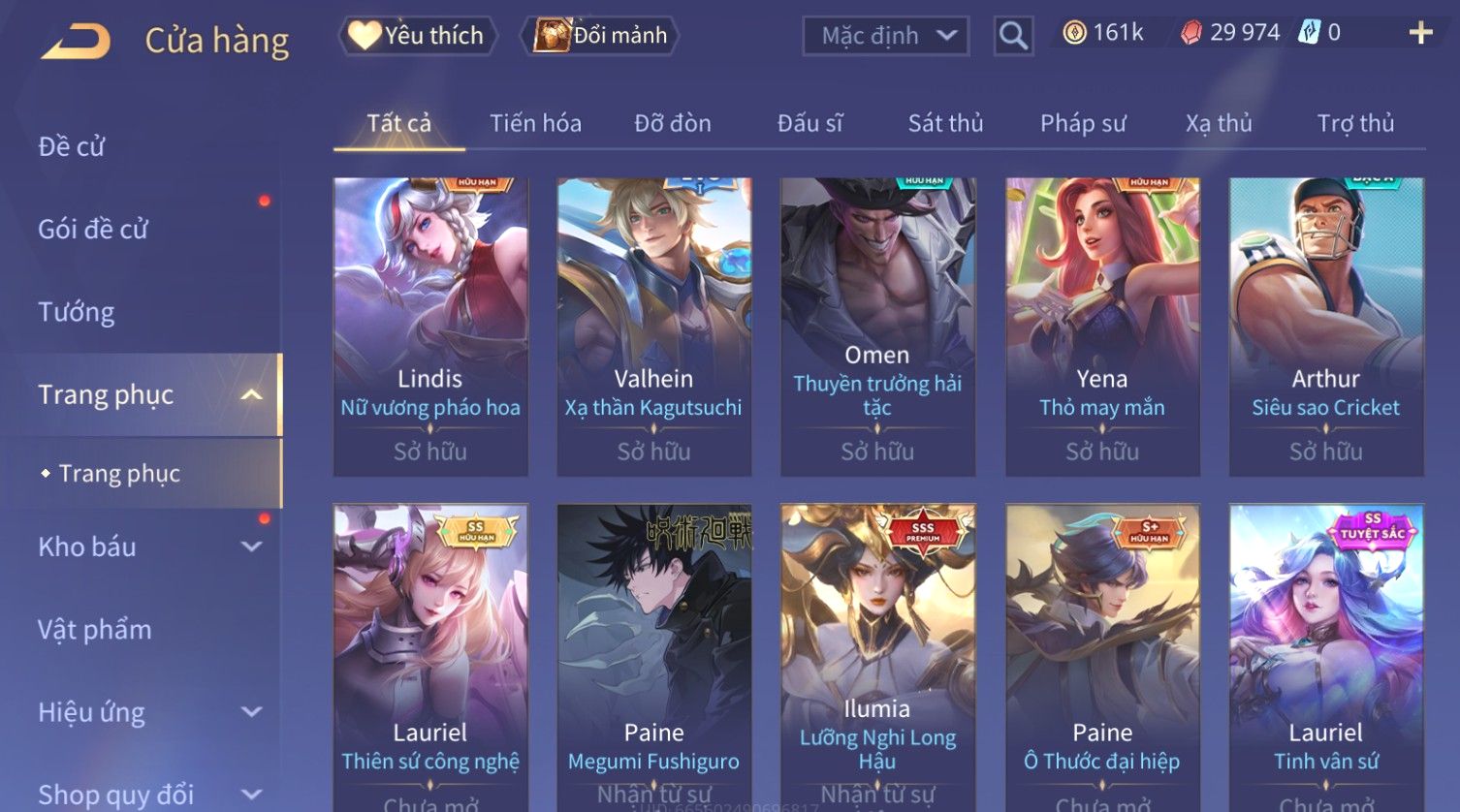The height and width of the screenshot is (812, 1460).
Task: Expand the Hiệu ứng sidebar section
Action: pos(251,712)
